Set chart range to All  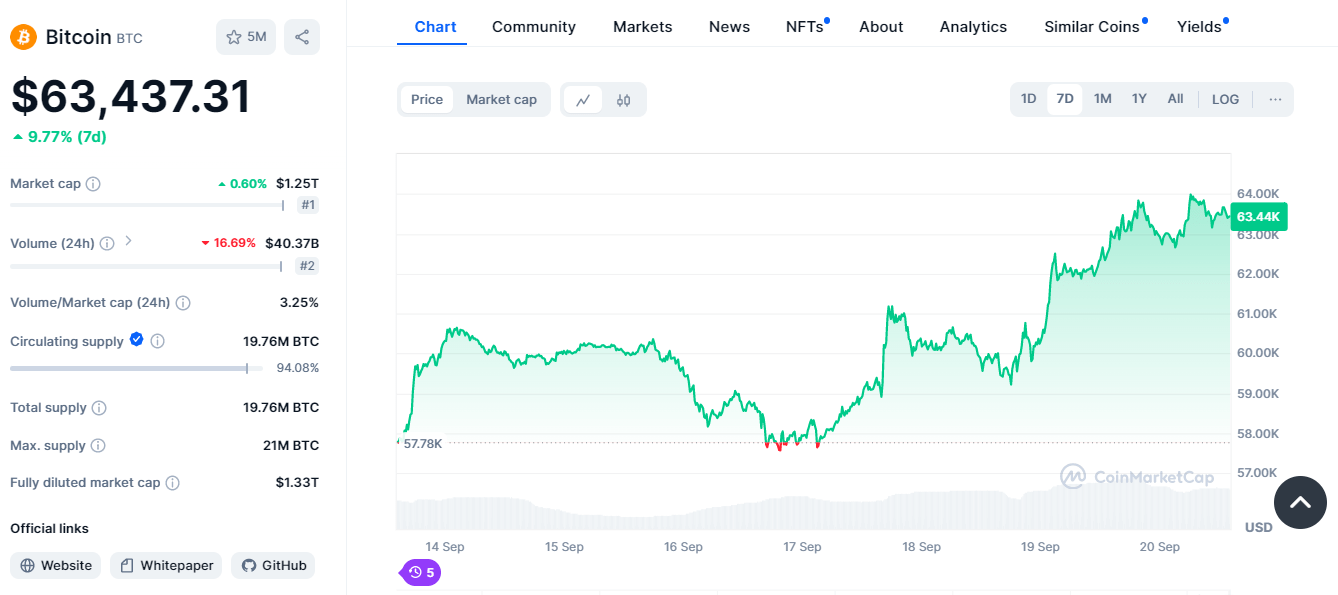(1175, 99)
